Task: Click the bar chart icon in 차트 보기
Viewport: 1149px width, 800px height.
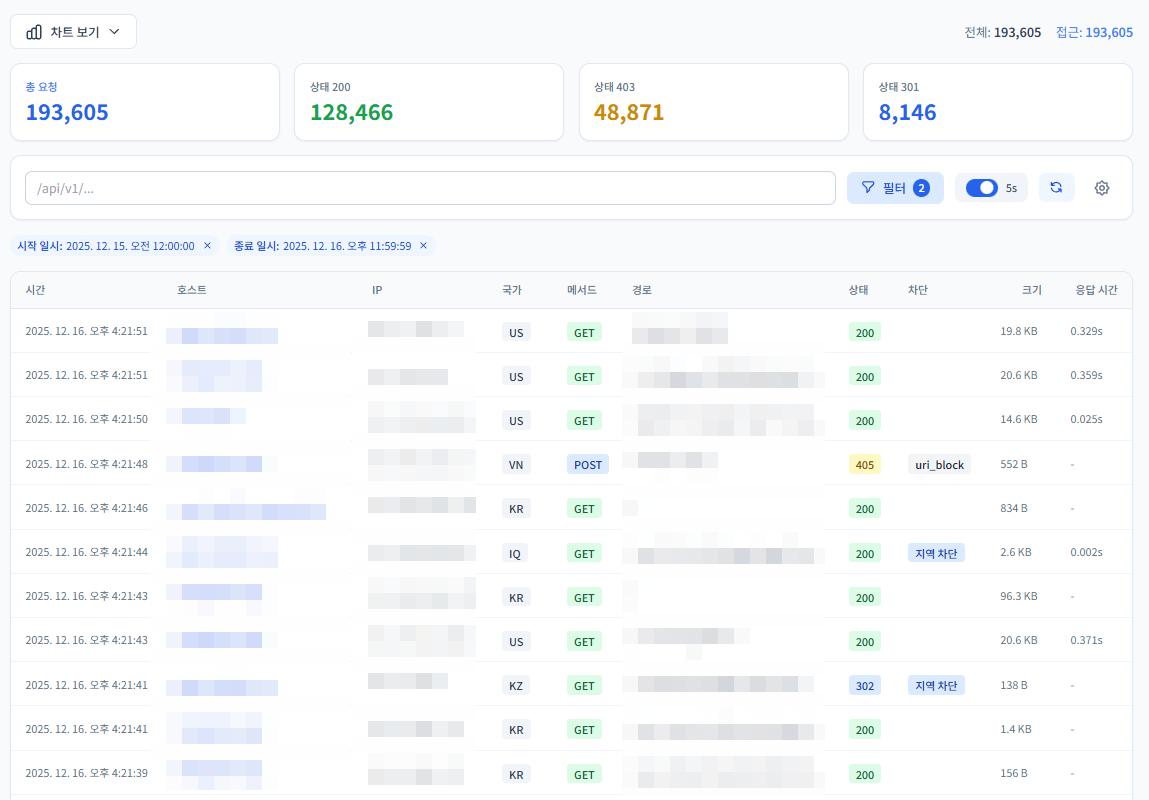Action: point(33,31)
